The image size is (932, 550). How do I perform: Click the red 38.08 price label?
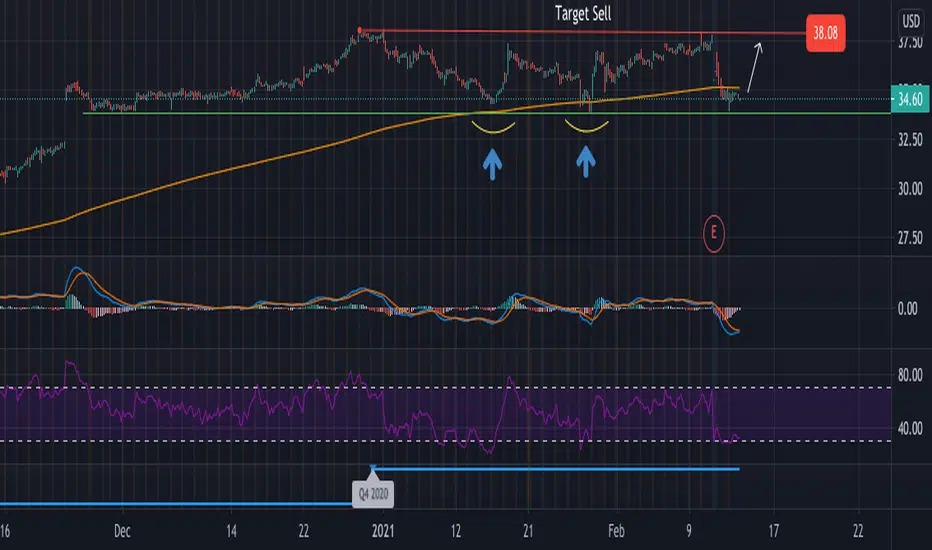point(826,33)
